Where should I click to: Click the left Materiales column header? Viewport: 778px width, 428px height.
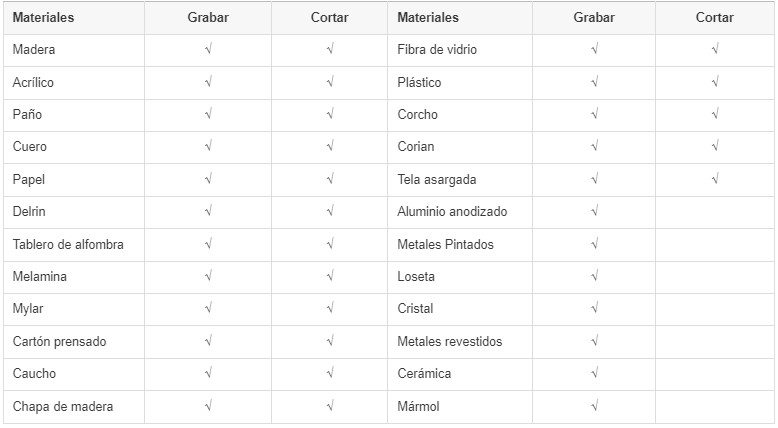[x=43, y=17]
